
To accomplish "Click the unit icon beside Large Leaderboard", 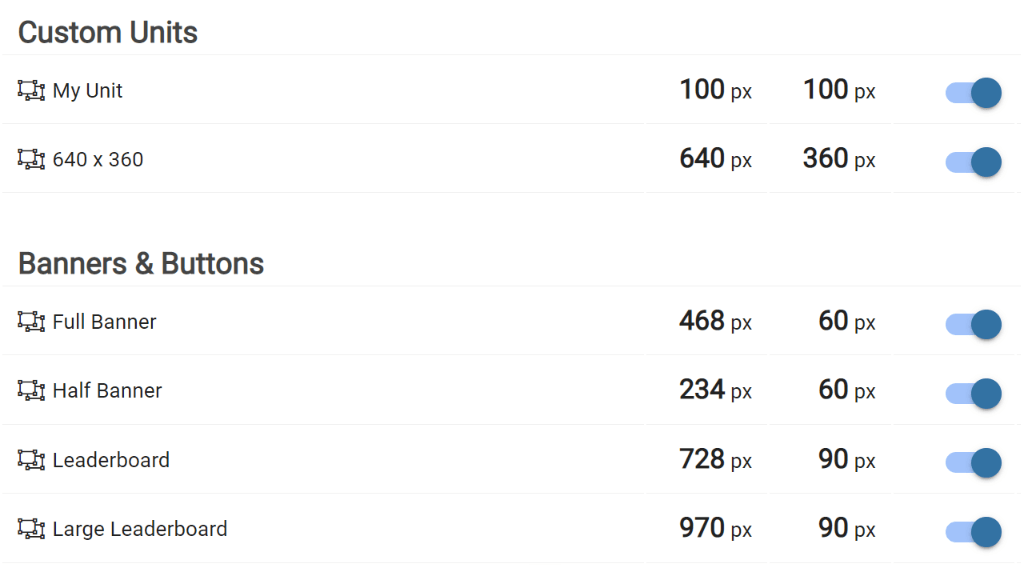I will [x=31, y=529].
